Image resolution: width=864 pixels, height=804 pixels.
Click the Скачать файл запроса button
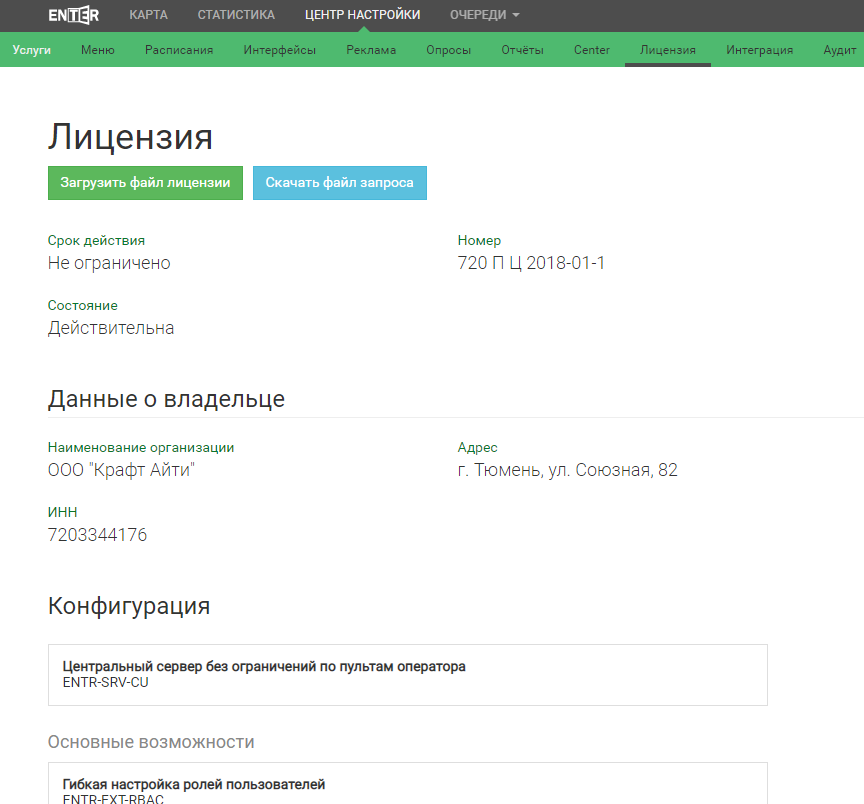point(339,183)
